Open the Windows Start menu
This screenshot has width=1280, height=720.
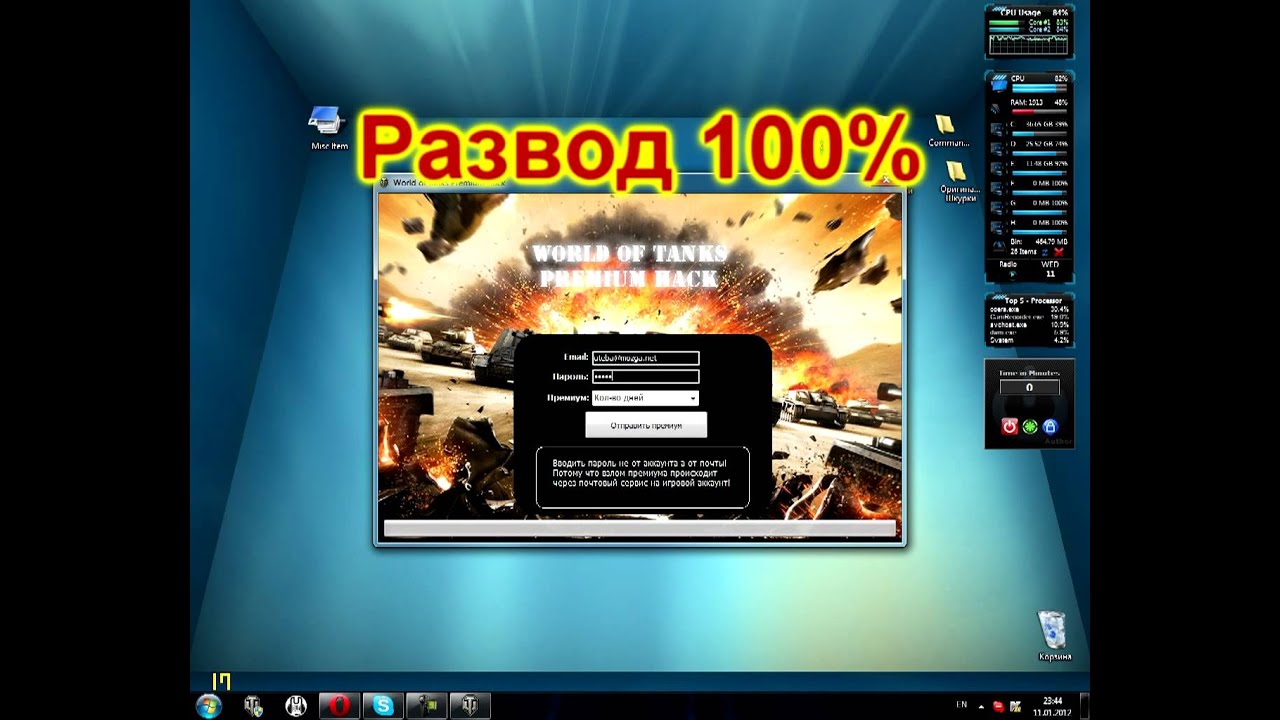[209, 706]
